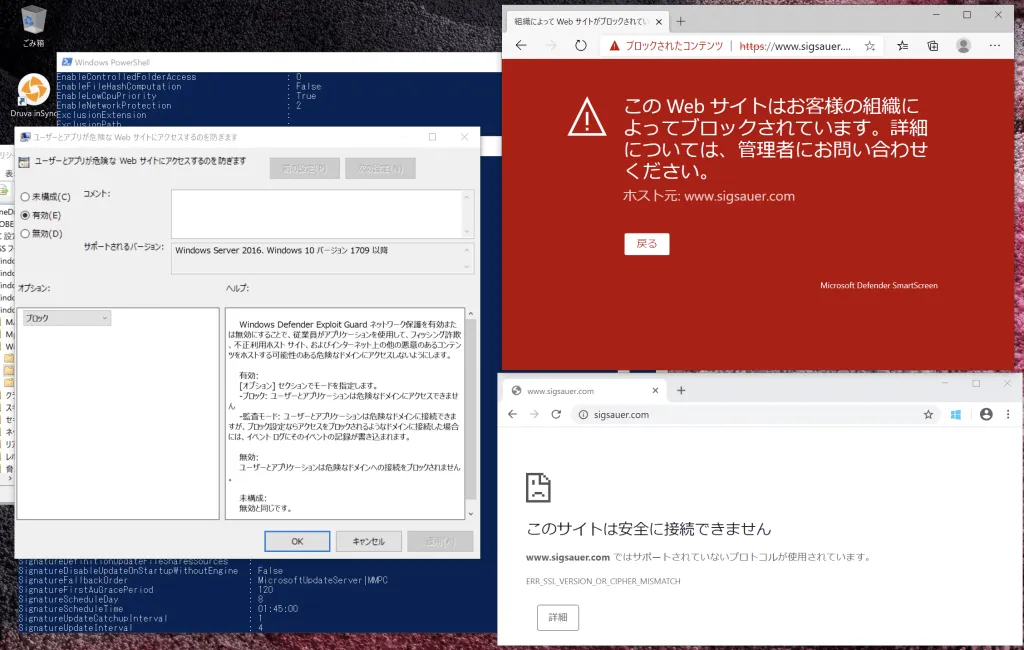Viewport: 1024px width, 650px height.
Task: Add page to favorites with Edge star icon
Action: click(x=870, y=46)
